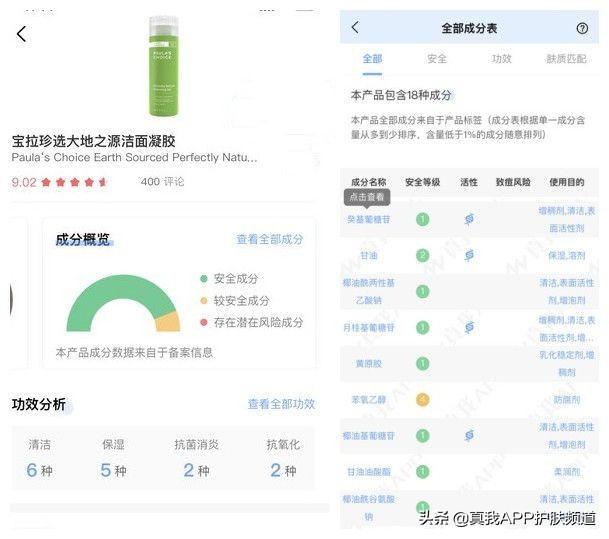Switch to the 安全 tab
This screenshot has width=609, height=539.
pyautogui.click(x=437, y=59)
